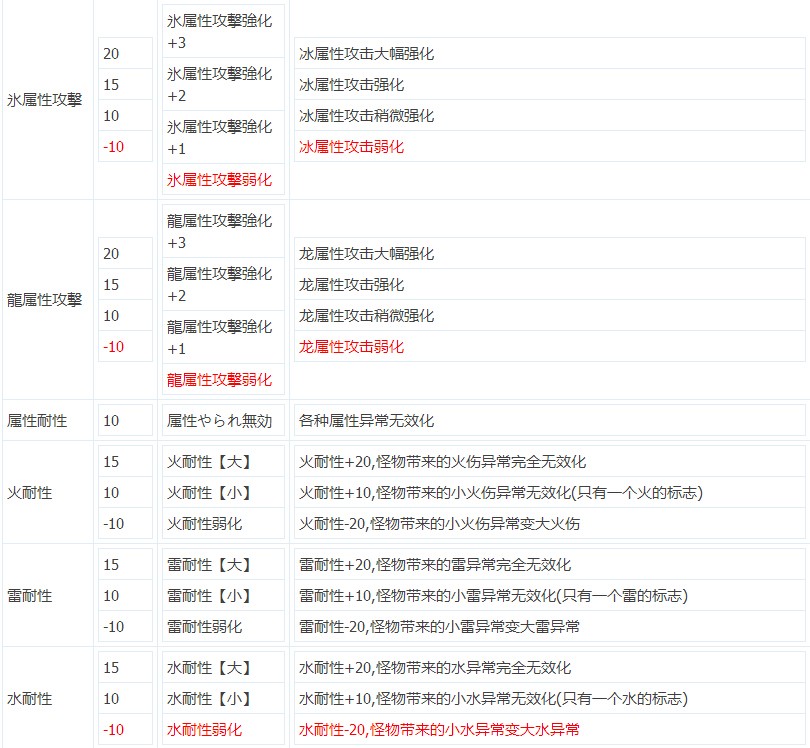Click 水耐性+10 description row
This screenshot has height=748, width=810.
[x=550, y=698]
